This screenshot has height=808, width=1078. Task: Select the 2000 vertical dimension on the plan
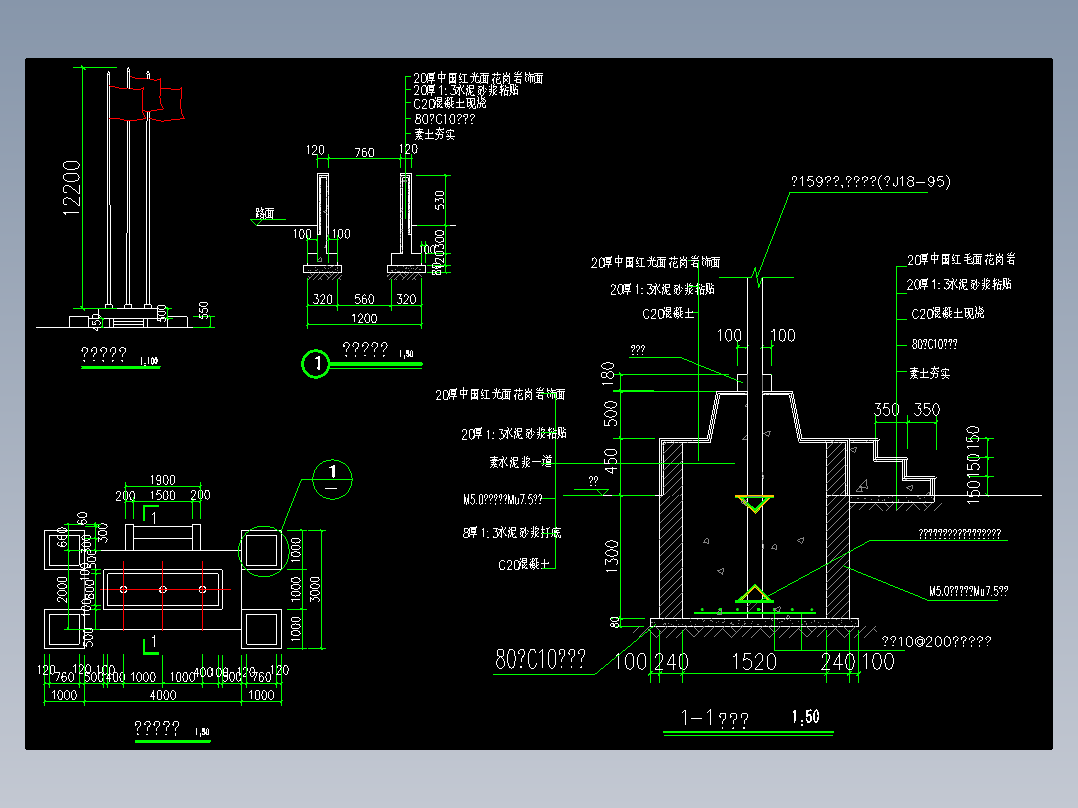tap(62, 589)
